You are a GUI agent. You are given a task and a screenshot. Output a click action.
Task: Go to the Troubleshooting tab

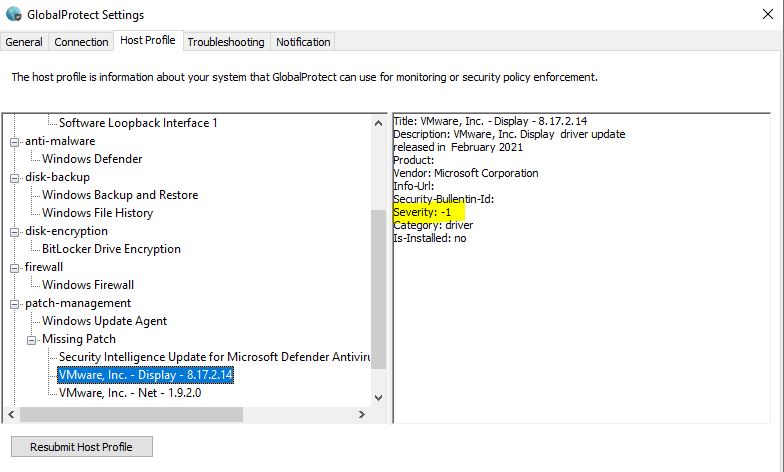(x=226, y=42)
